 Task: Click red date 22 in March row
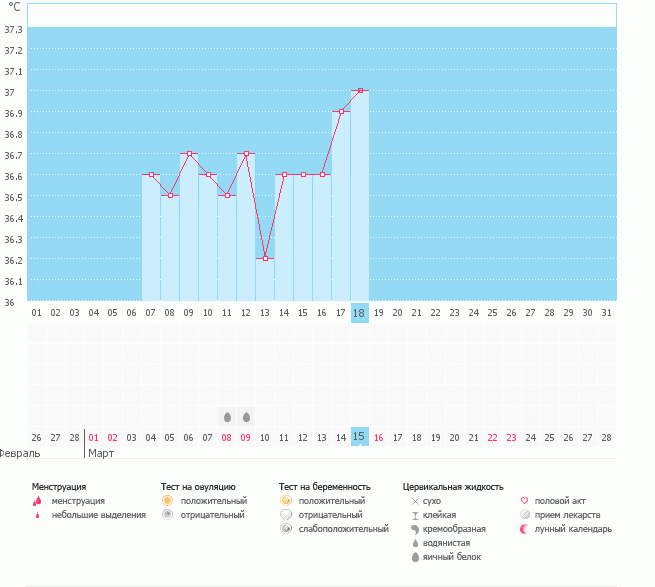tap(493, 438)
